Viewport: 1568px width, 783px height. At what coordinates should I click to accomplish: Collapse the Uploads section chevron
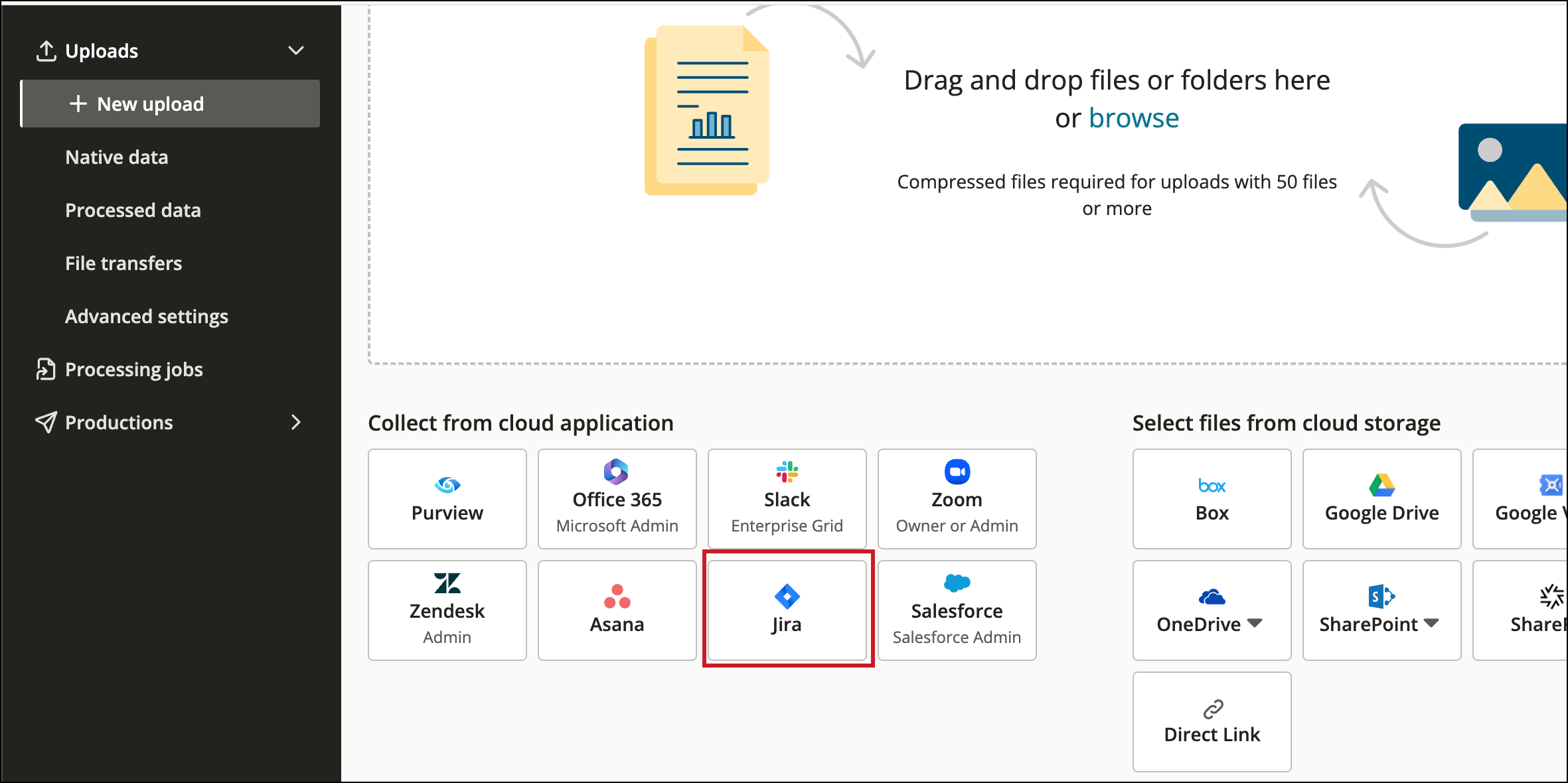296,50
